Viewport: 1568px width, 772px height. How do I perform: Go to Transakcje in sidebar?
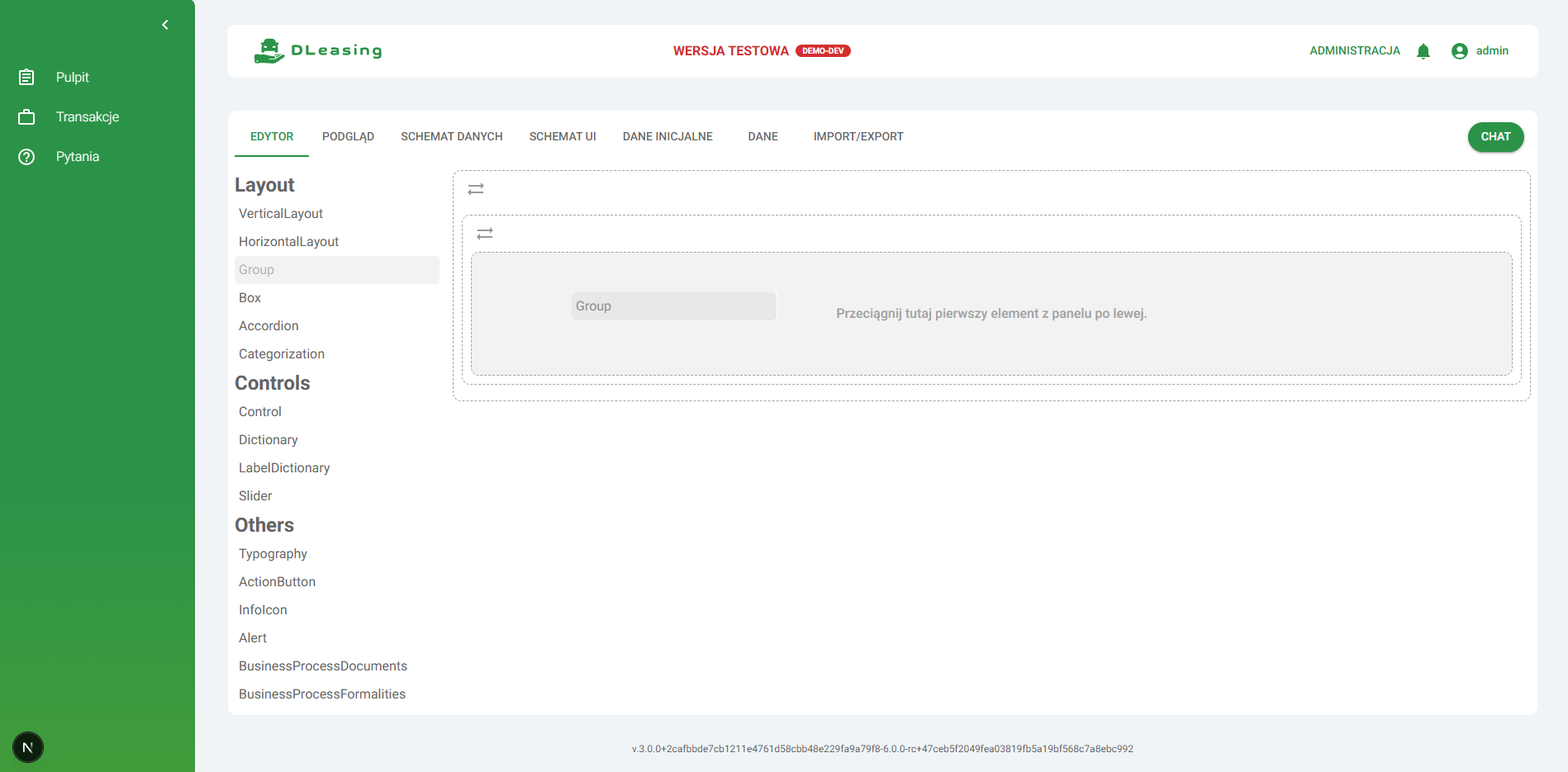(x=87, y=116)
